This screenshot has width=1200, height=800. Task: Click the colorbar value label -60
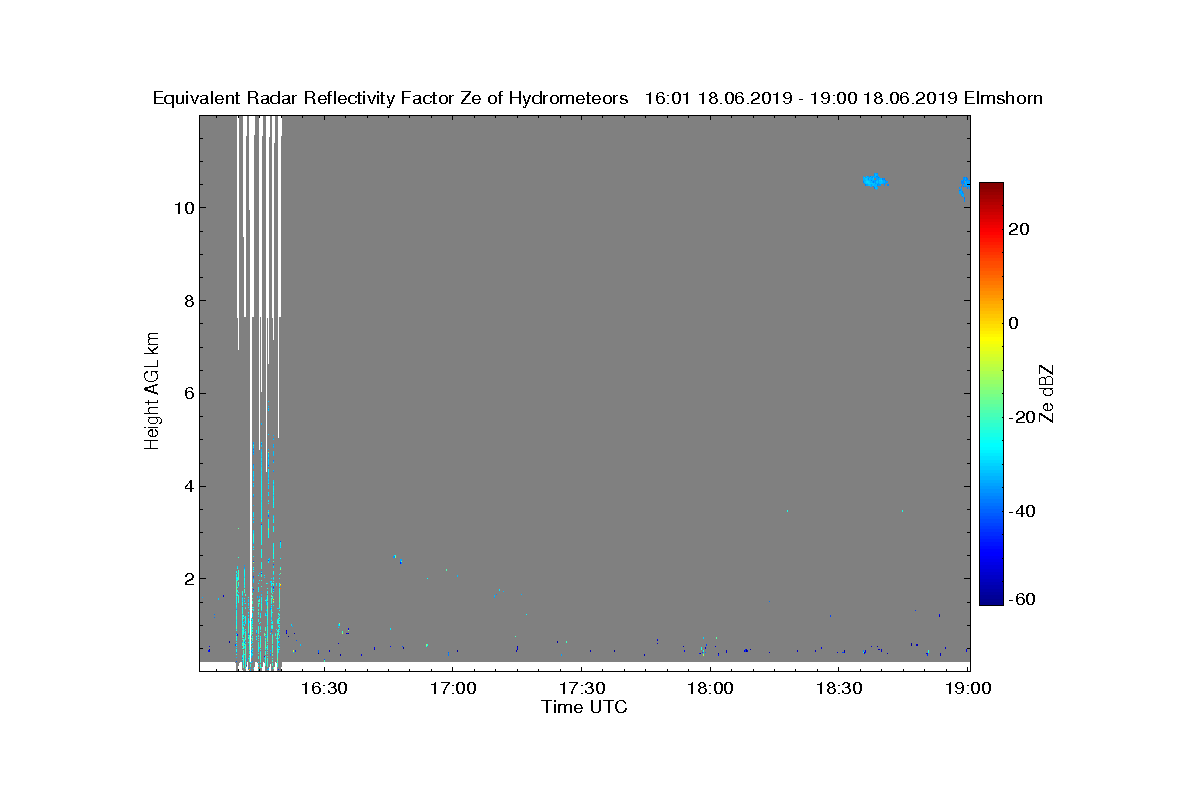click(1021, 600)
